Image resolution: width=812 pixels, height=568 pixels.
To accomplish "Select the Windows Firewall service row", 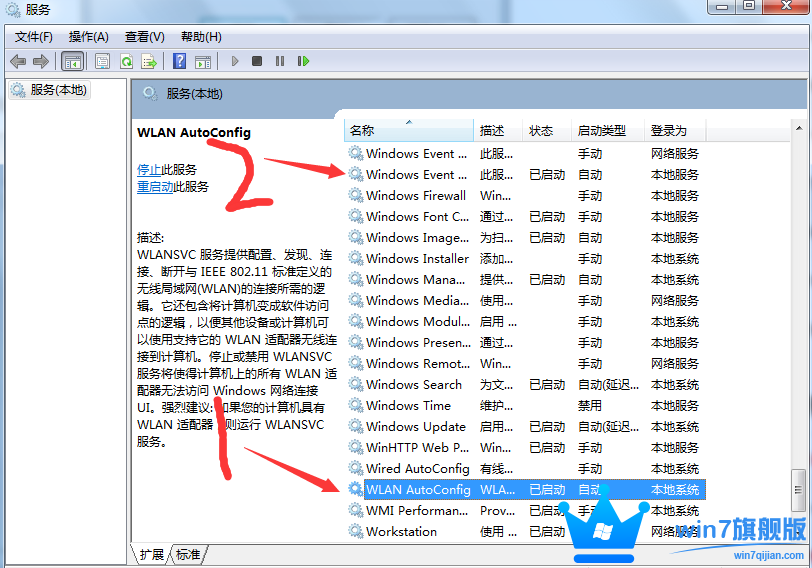I will click(526, 196).
